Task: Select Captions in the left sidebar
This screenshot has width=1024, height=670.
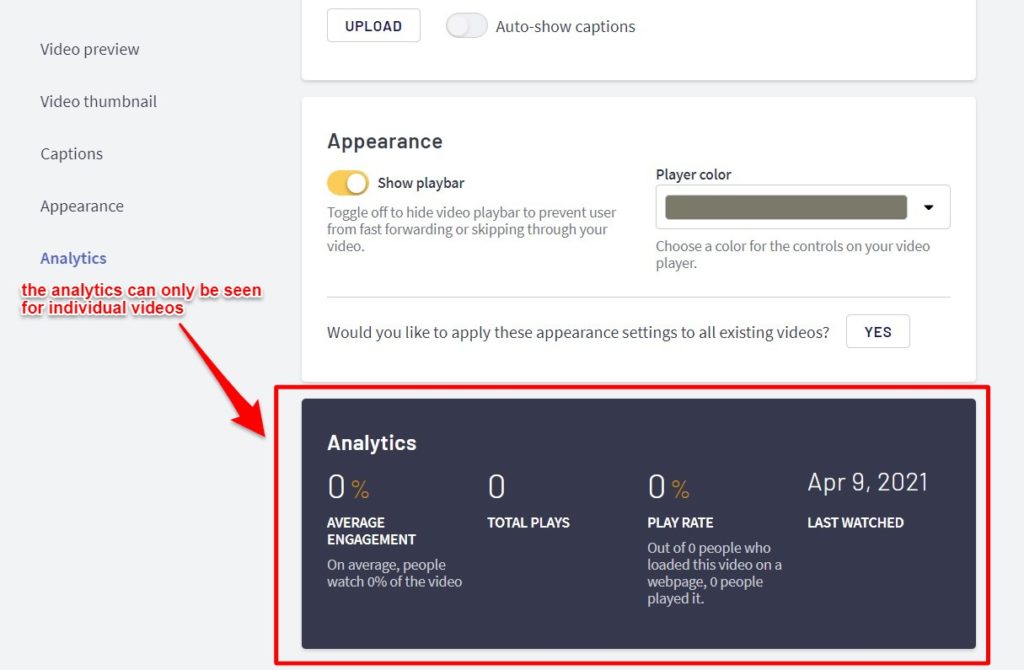Action: point(71,154)
